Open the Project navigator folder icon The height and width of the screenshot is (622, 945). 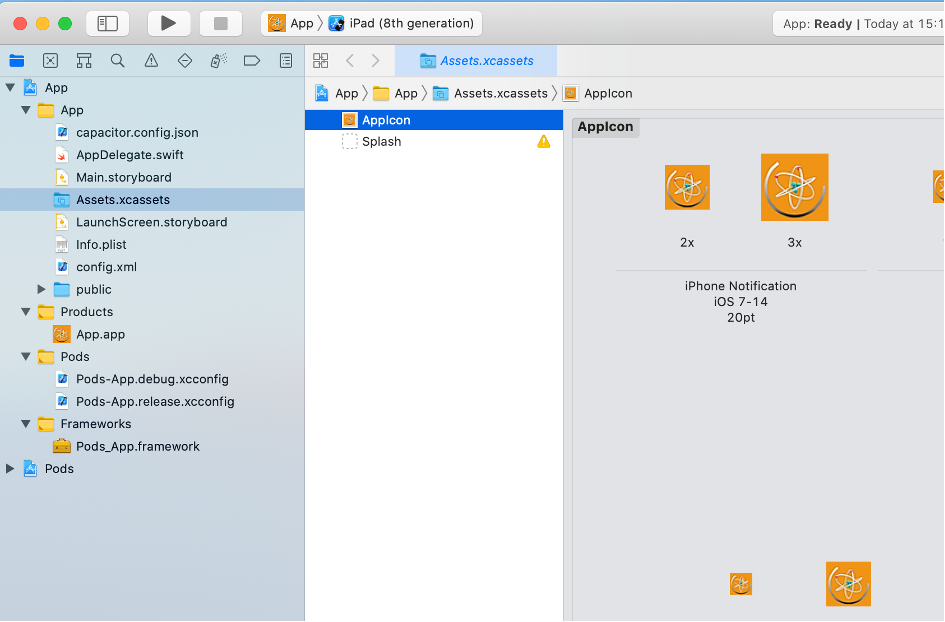(17, 60)
